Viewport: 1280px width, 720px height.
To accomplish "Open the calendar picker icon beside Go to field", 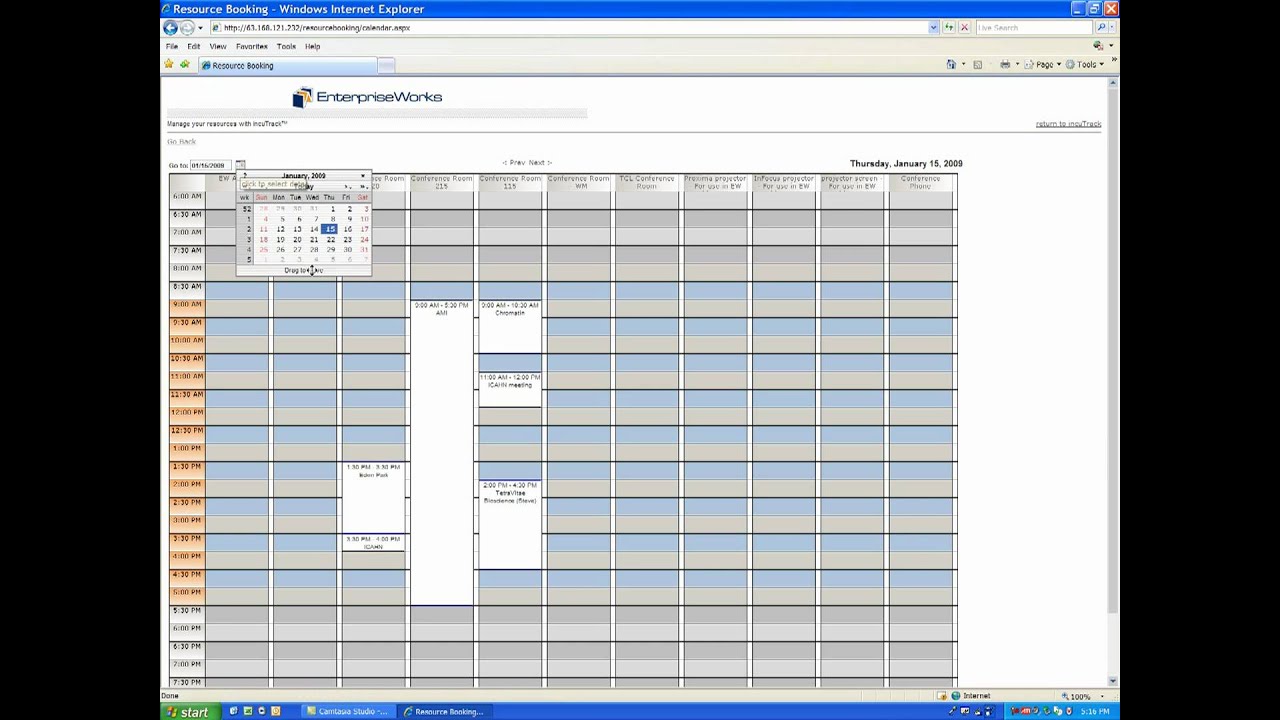I will [x=240, y=165].
